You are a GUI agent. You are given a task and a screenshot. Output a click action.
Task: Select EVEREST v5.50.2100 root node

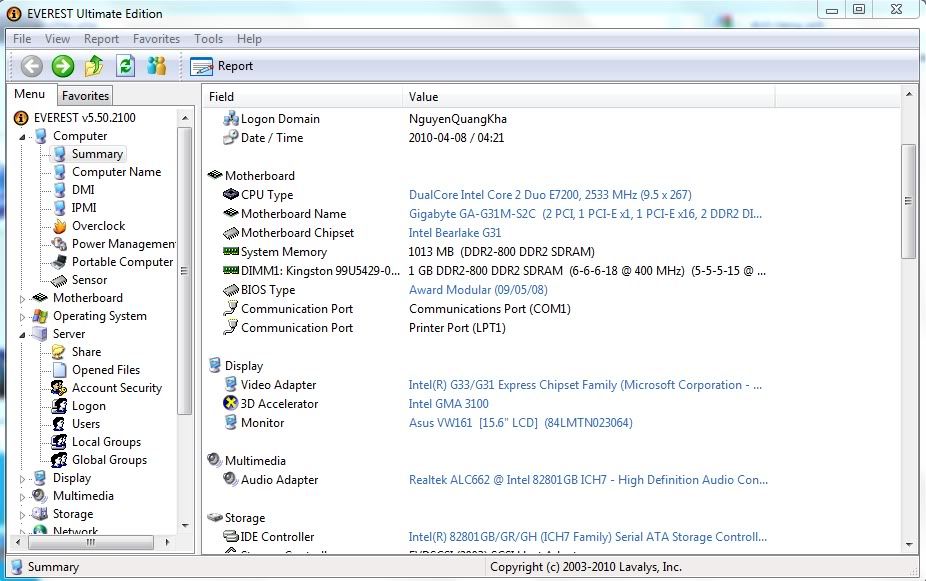coord(84,117)
